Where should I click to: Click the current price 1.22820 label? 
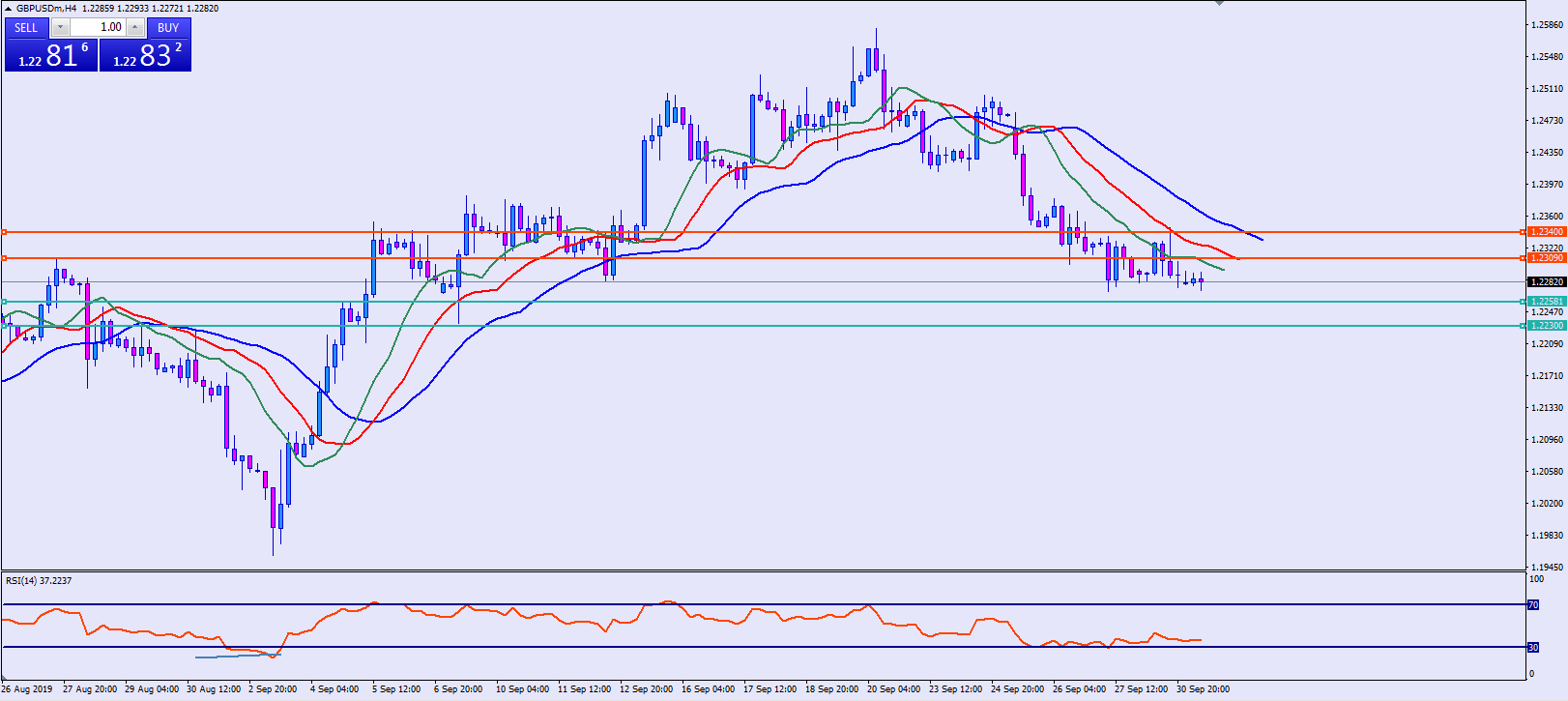[x=1547, y=282]
